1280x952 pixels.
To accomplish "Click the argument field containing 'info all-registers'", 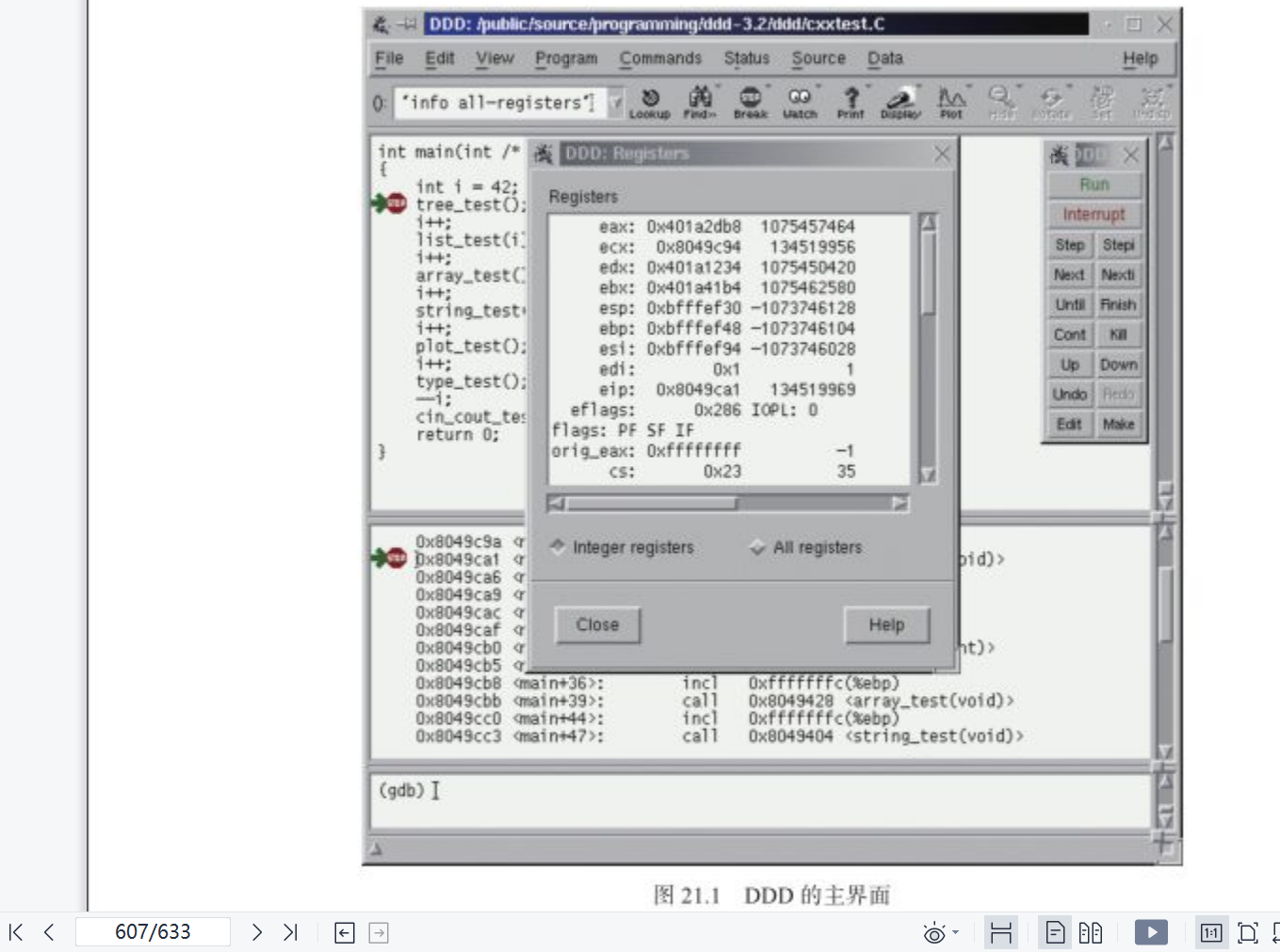I will pyautogui.click(x=500, y=102).
